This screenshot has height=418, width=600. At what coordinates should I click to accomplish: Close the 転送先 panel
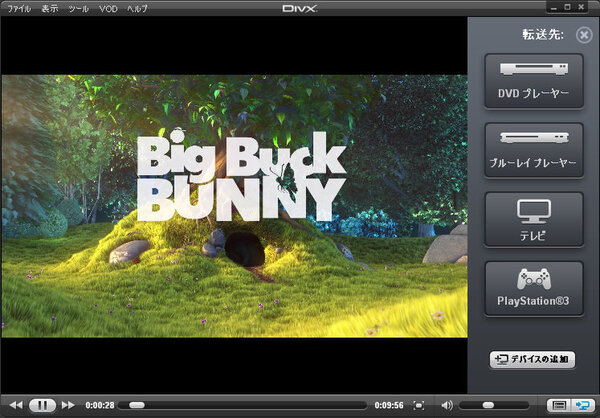pyautogui.click(x=584, y=35)
